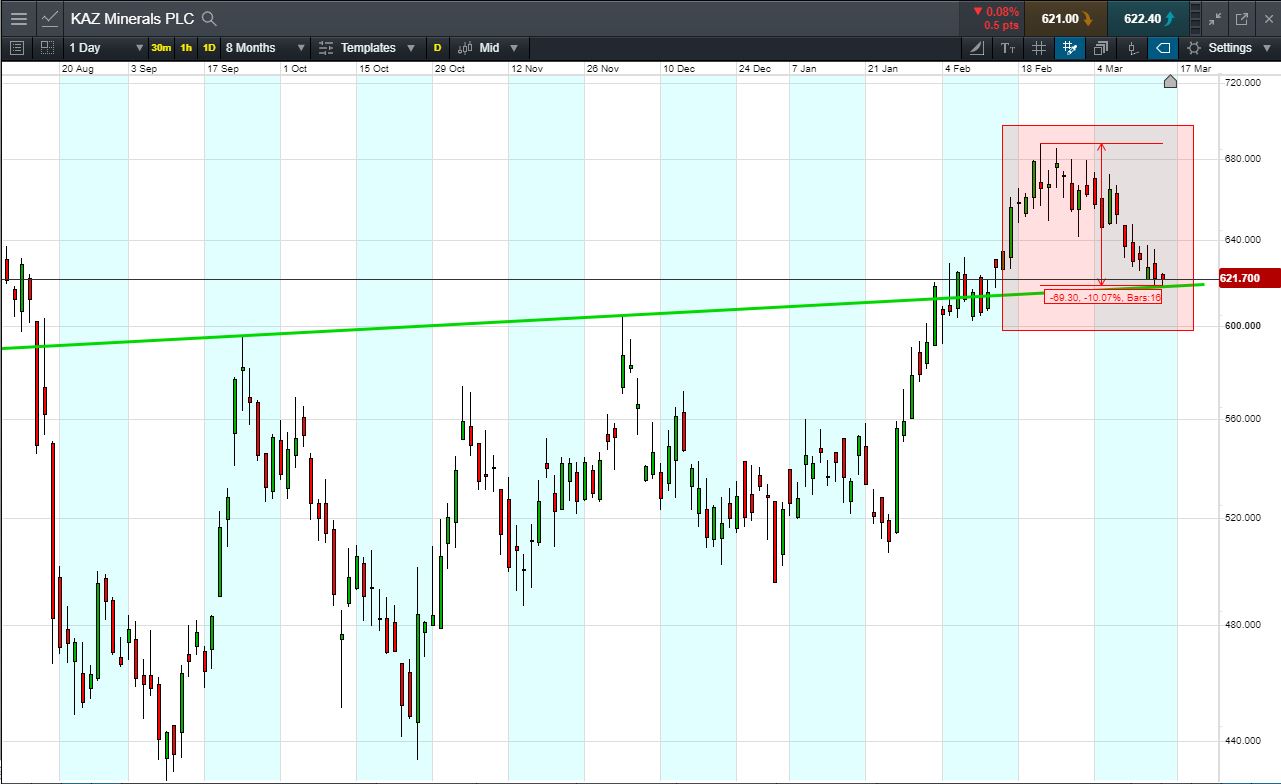Click the 480.000 price axis label
This screenshot has width=1281, height=784.
(x=1244, y=625)
